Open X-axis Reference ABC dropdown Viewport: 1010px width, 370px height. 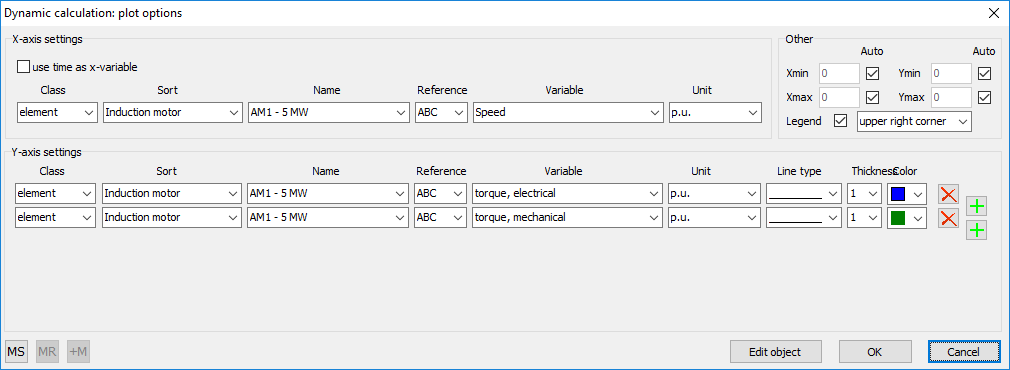pos(441,112)
